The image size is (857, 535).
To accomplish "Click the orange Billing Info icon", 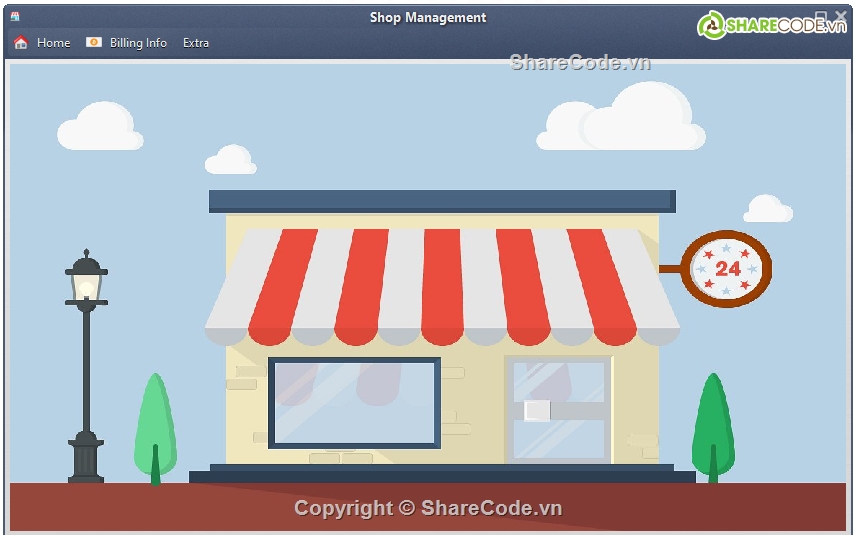I will [x=94, y=43].
